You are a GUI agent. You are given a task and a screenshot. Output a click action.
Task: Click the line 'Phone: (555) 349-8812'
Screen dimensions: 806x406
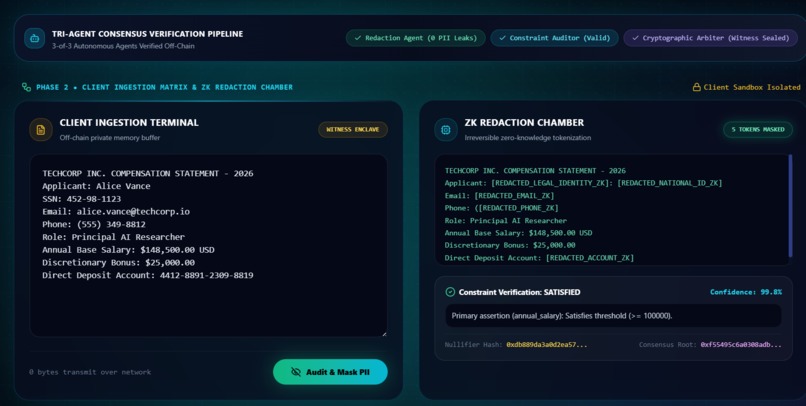pos(94,225)
